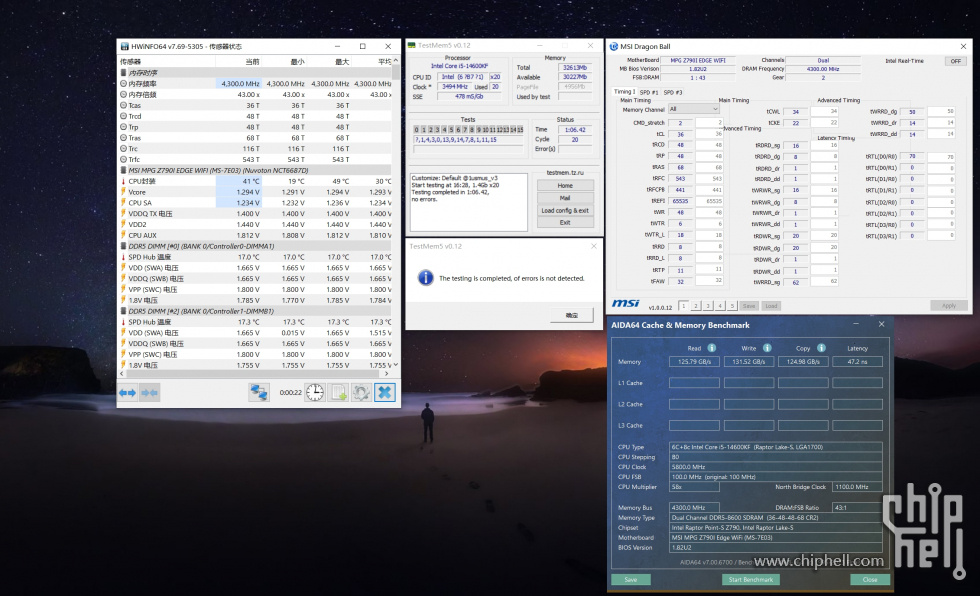Collapse MSI MPG Z790I EDGE WIFI sensor group
This screenshot has height=596, width=980.
(123, 170)
